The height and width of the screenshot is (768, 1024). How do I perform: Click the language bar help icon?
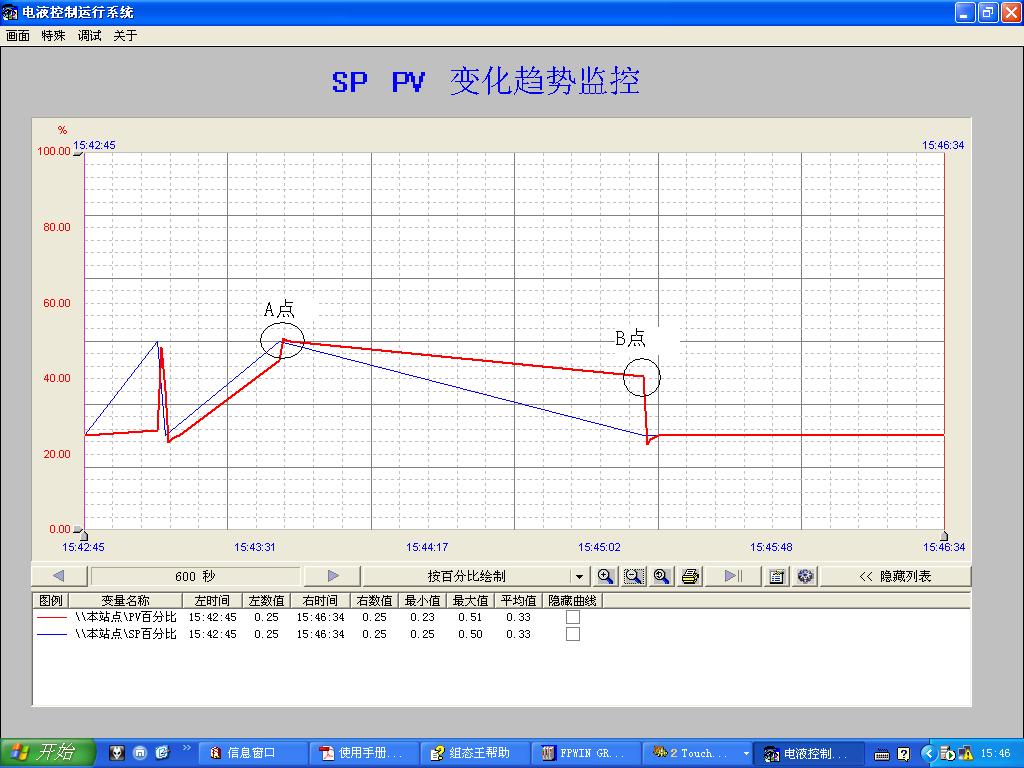point(903,754)
